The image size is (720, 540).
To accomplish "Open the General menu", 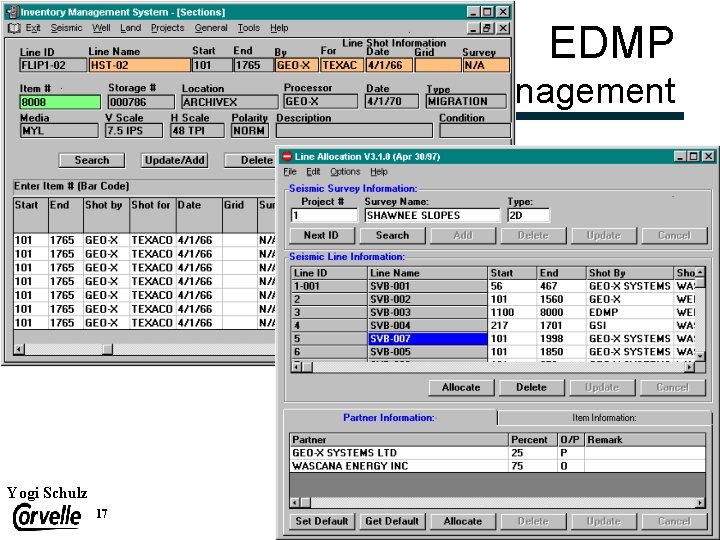I will (x=211, y=28).
